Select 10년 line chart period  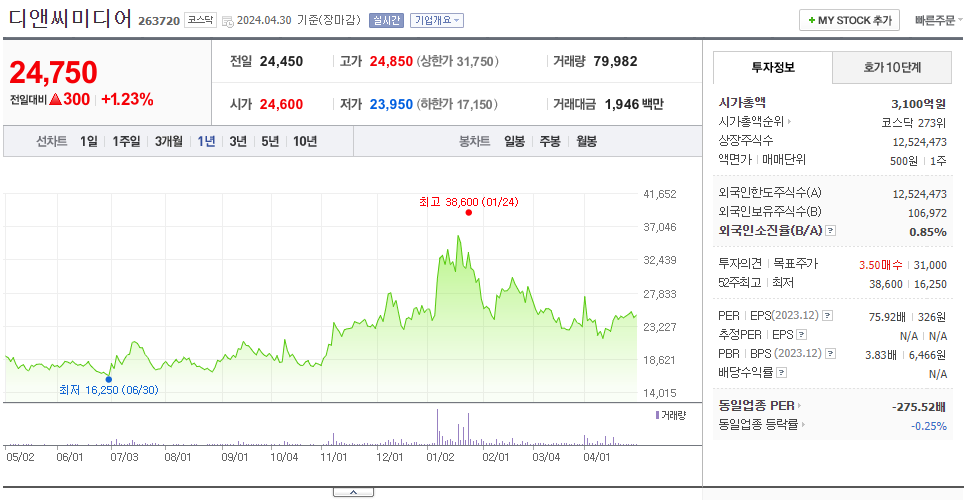pos(305,141)
